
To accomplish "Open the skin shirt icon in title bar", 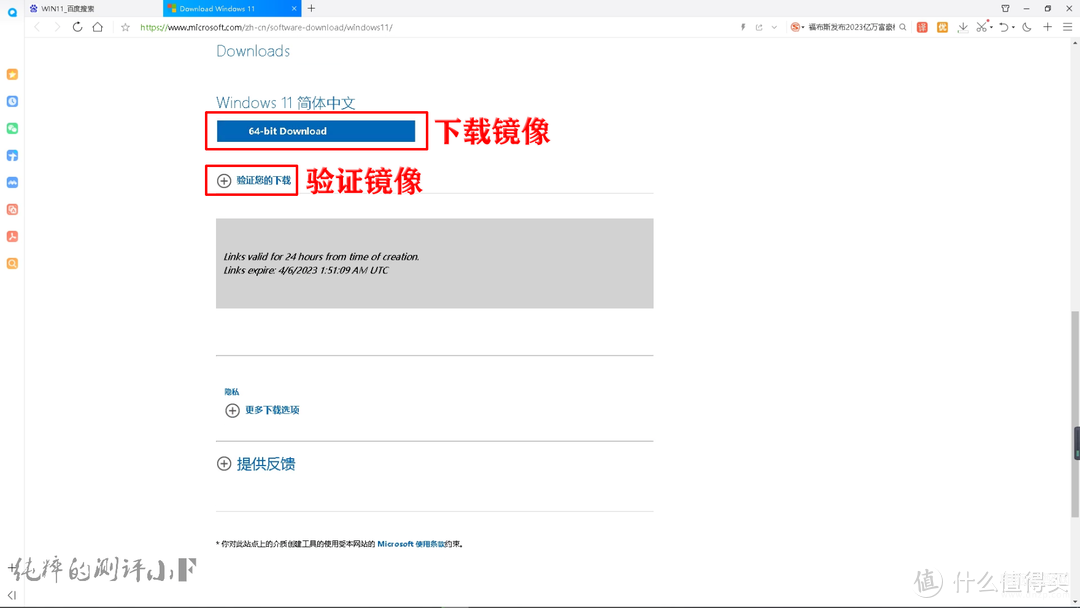I will [x=1006, y=8].
